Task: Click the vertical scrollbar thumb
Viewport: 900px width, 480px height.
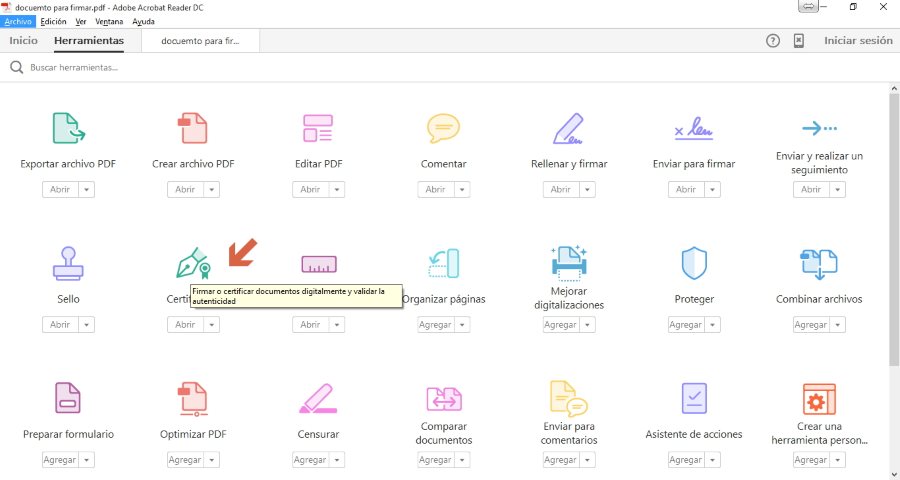Action: click(894, 230)
